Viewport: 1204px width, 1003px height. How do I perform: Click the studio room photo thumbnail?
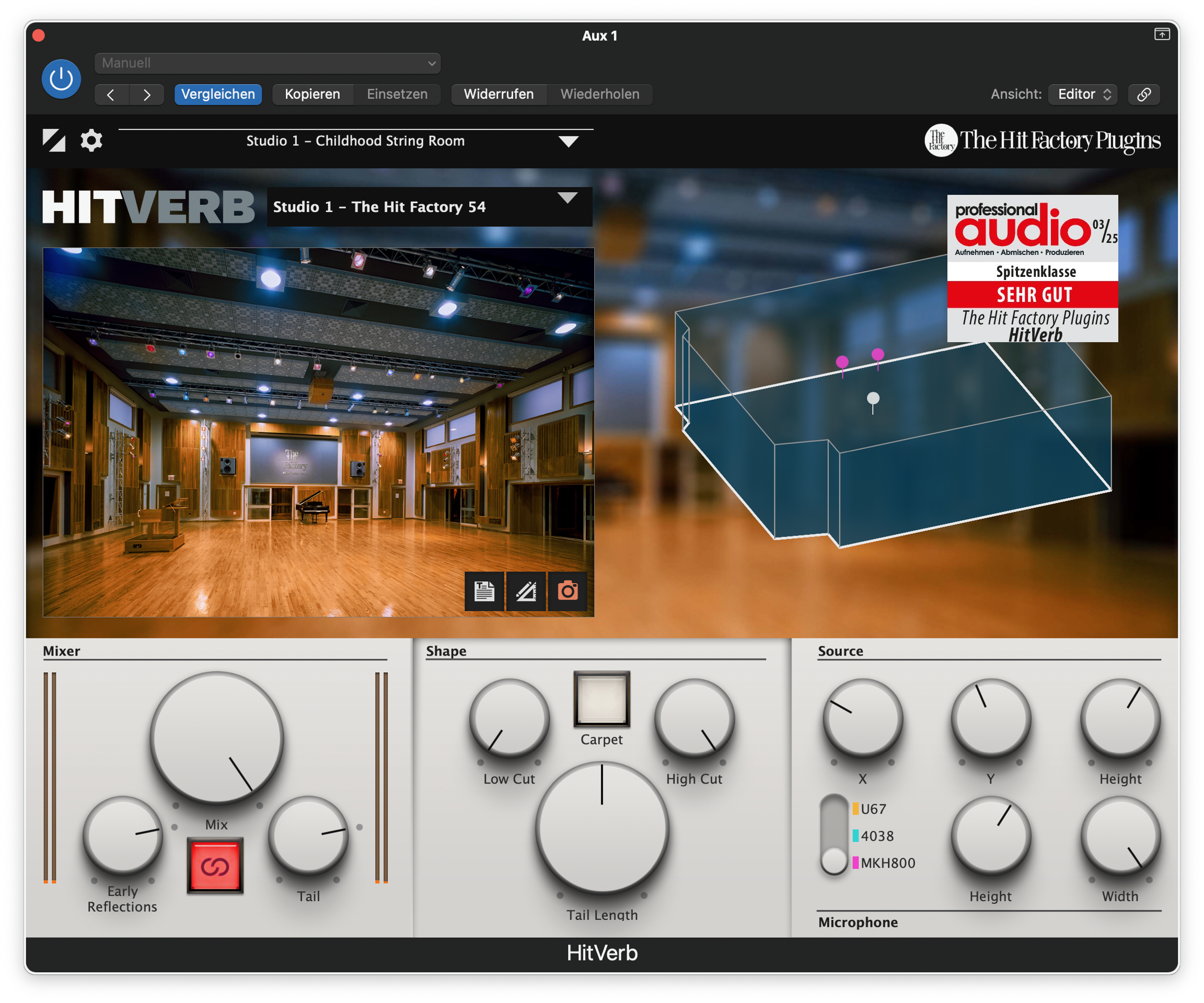click(x=318, y=432)
